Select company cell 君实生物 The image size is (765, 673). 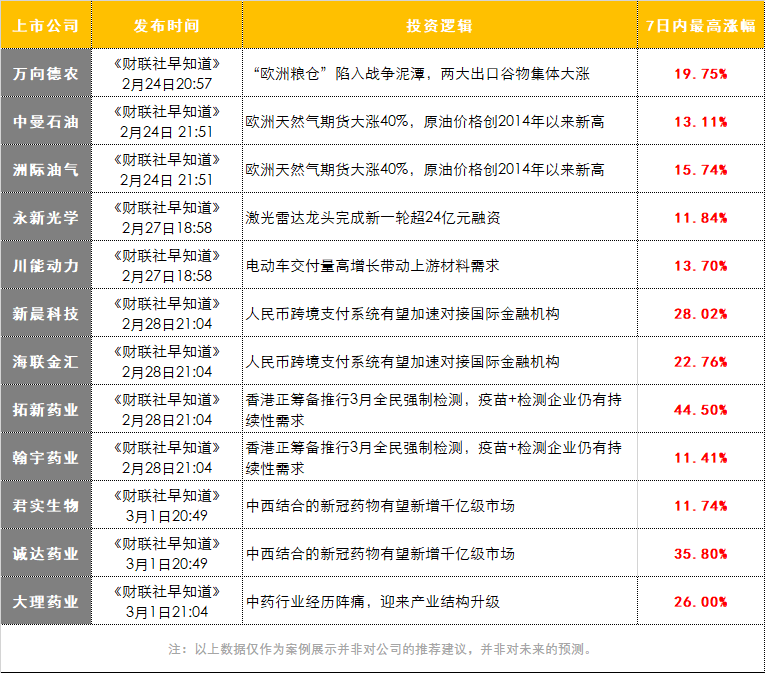point(46,506)
